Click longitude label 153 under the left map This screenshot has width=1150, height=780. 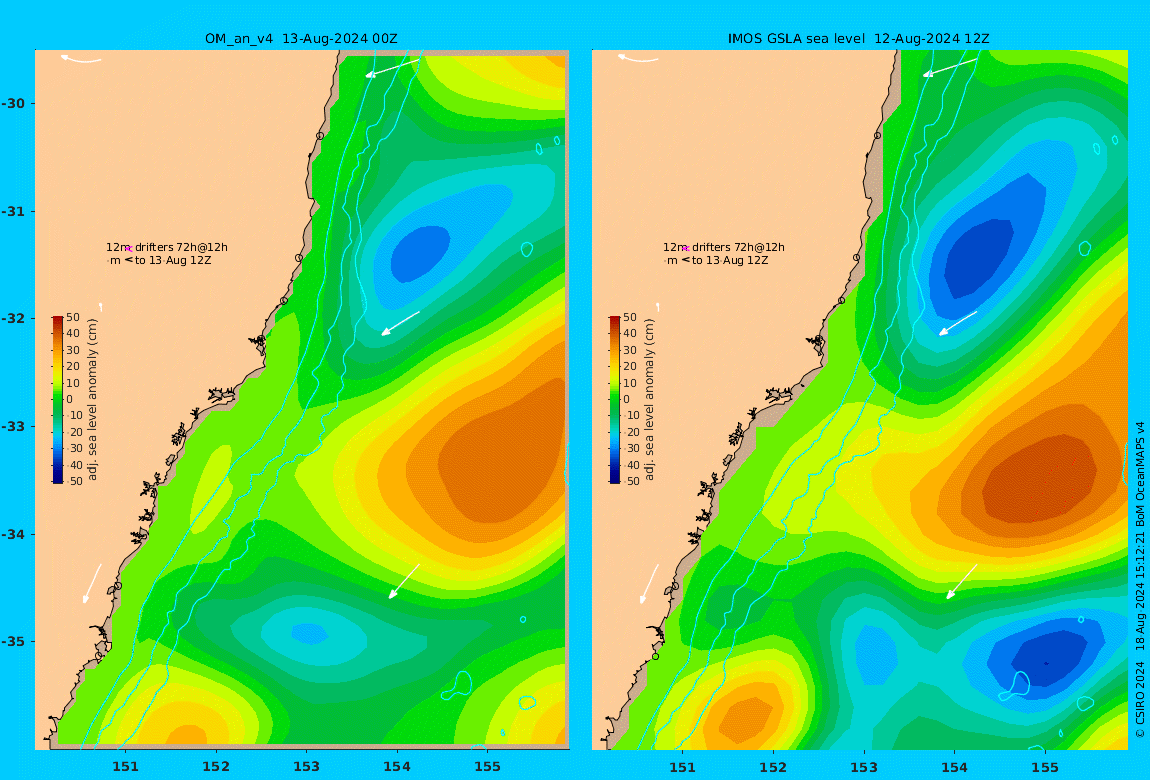307,767
